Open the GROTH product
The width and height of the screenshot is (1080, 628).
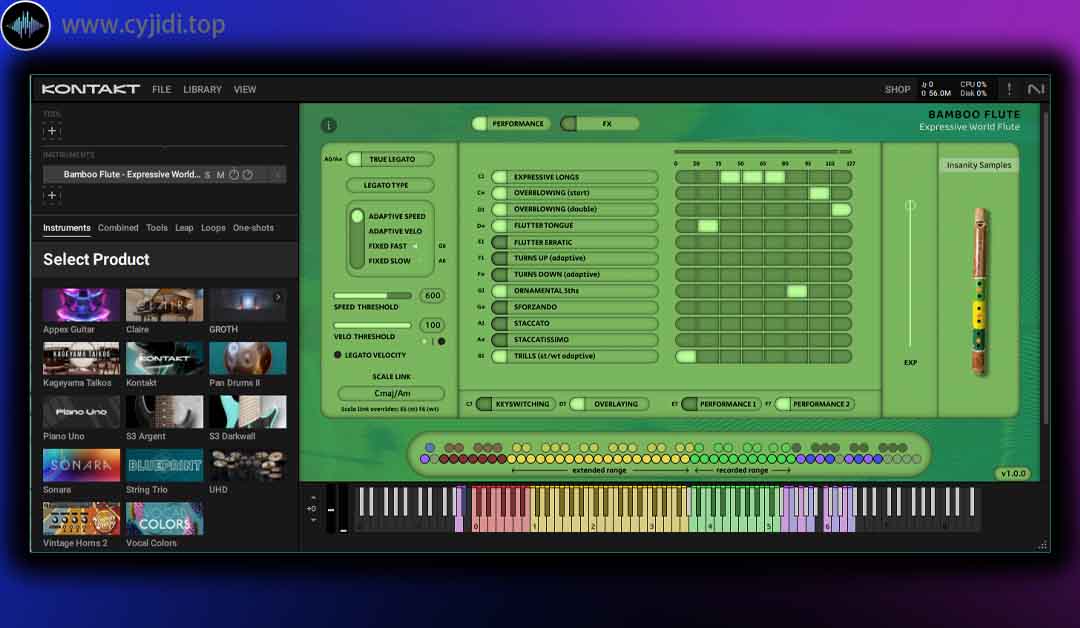pos(247,305)
